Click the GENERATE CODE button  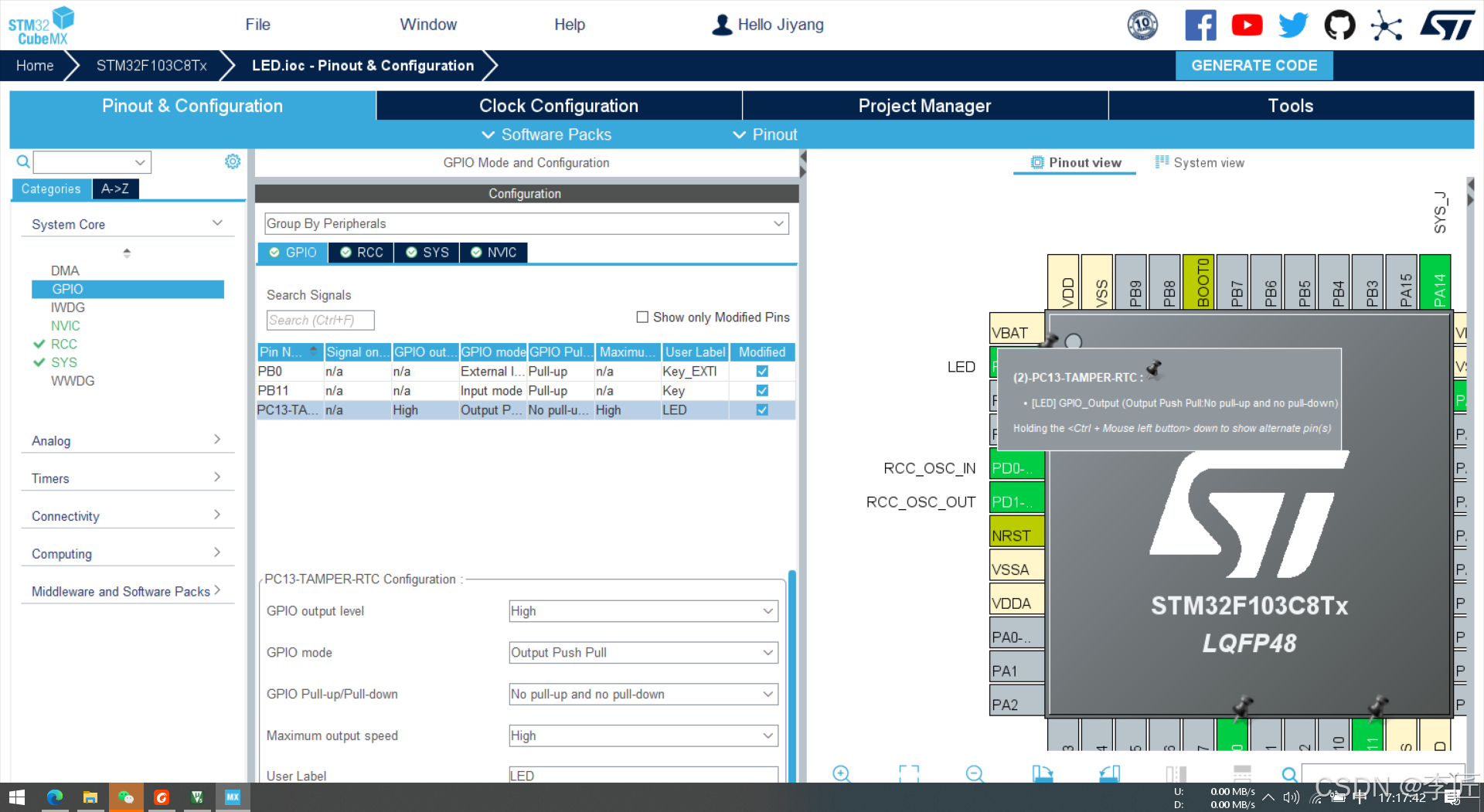[1254, 66]
